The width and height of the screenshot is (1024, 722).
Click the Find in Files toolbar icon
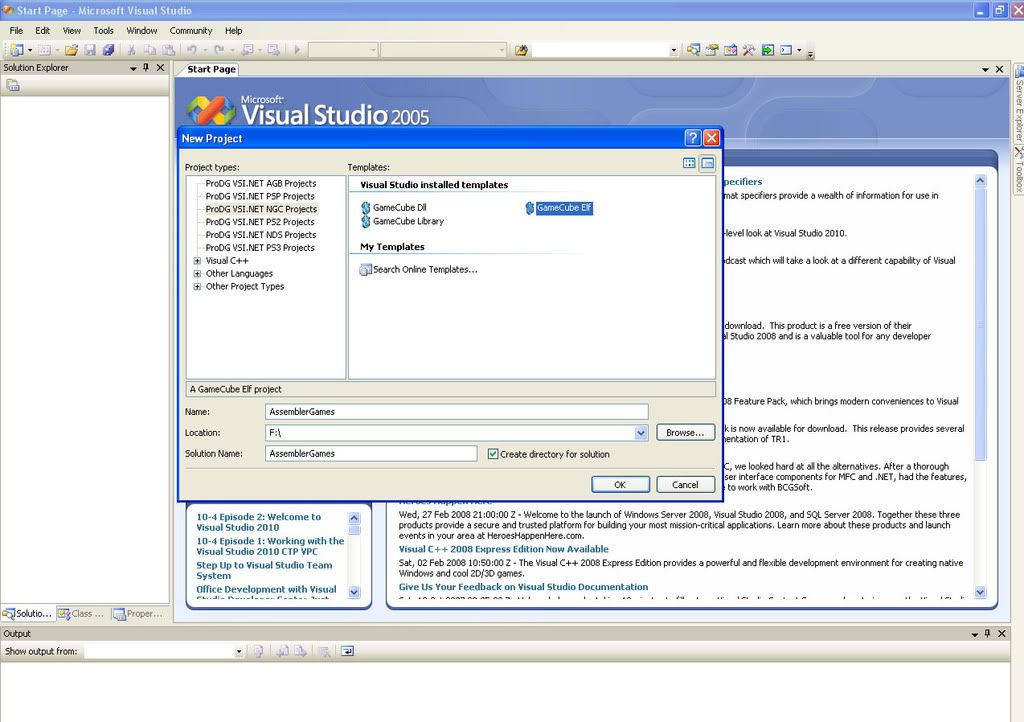(x=521, y=50)
